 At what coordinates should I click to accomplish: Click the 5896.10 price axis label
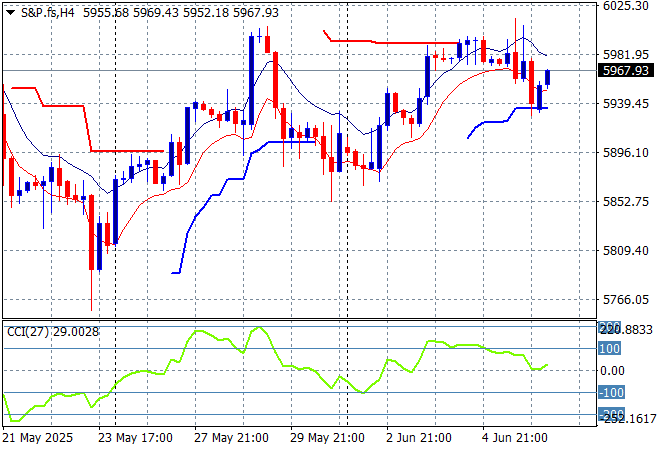[x=626, y=152]
